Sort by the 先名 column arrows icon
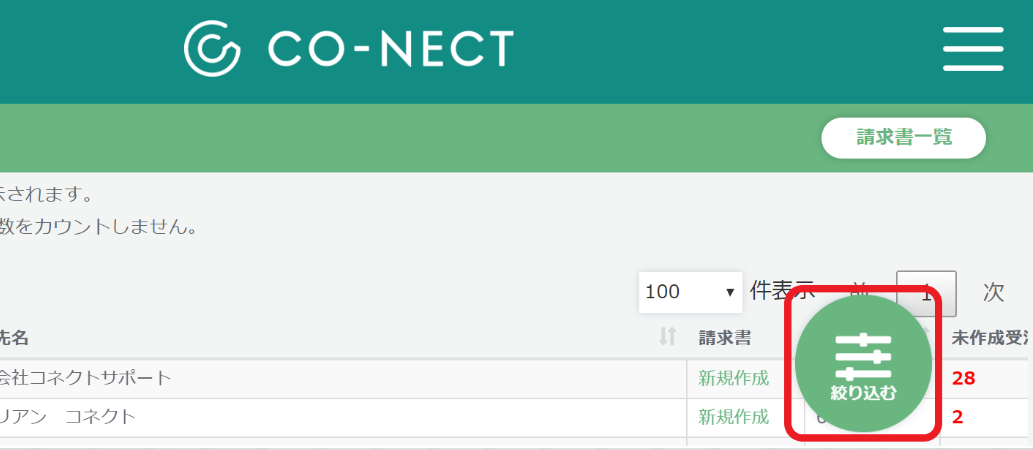Image resolution: width=1033 pixels, height=450 pixels. point(668,337)
